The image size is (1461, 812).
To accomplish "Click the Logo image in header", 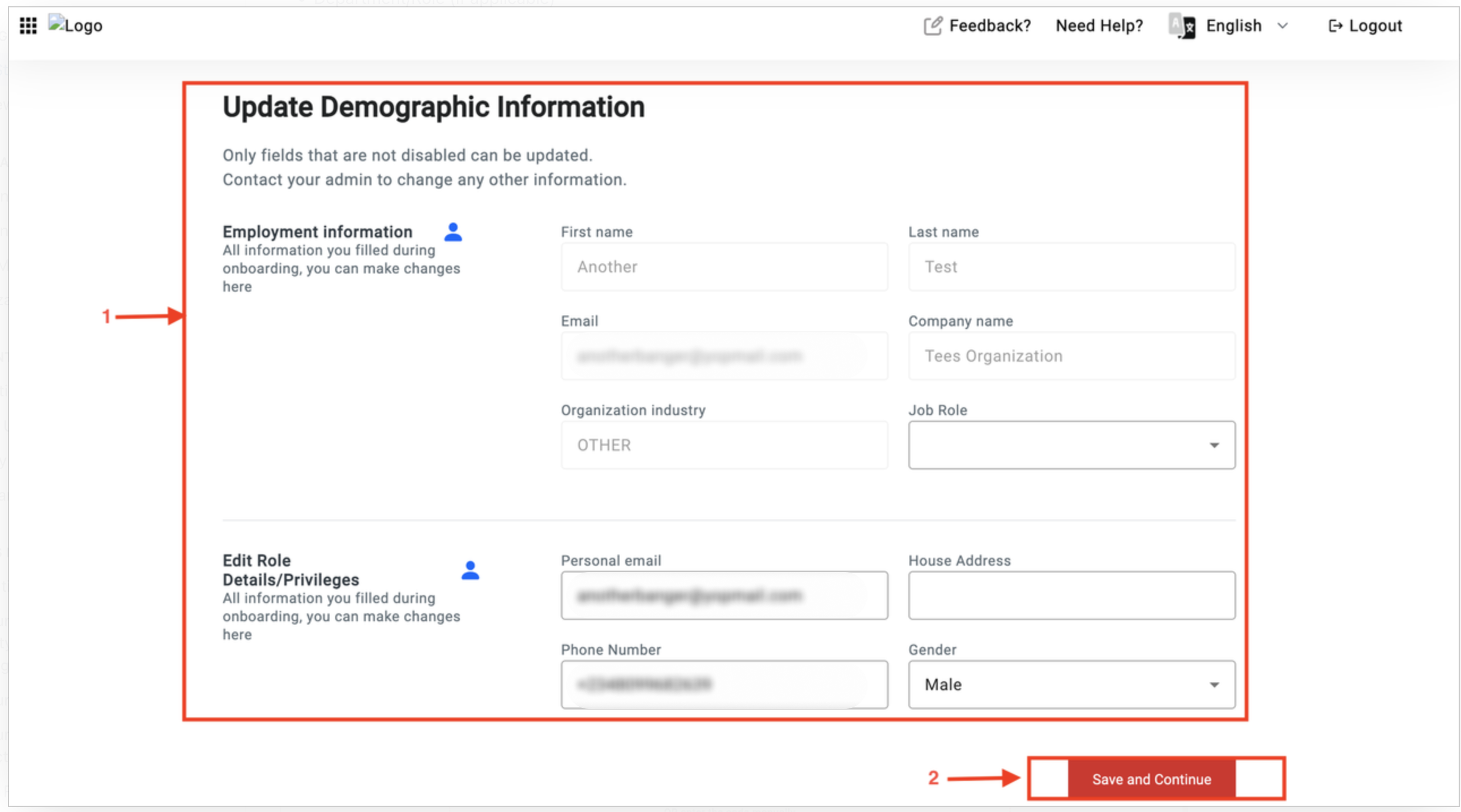I will click(75, 25).
